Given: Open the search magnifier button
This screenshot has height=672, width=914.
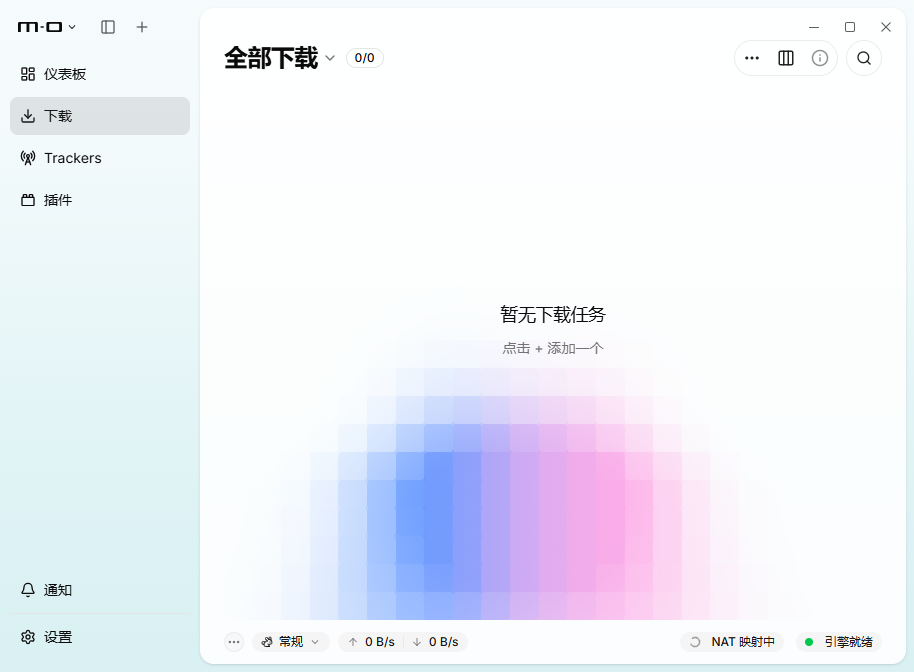Looking at the screenshot, I should tap(864, 58).
